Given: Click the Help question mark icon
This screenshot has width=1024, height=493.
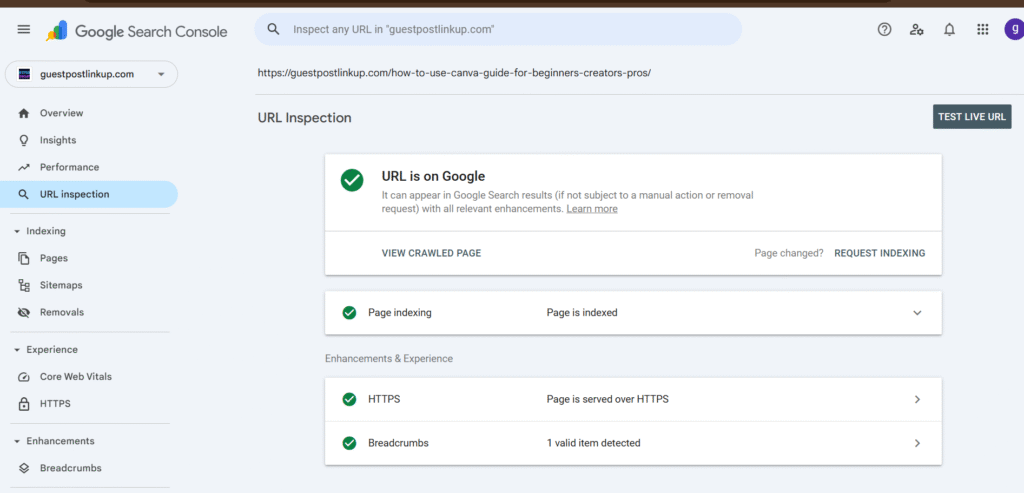Looking at the screenshot, I should click(884, 30).
